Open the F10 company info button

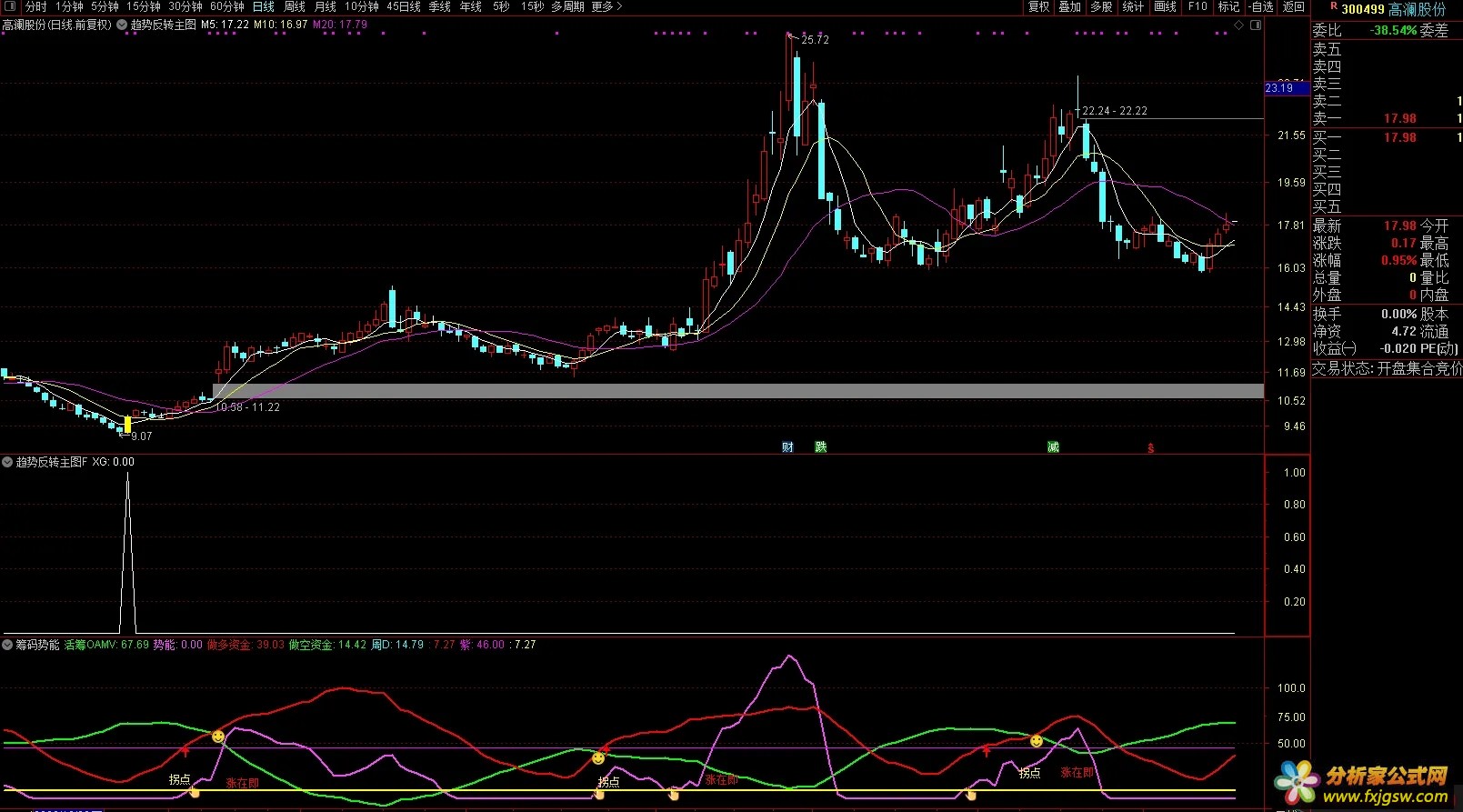coord(1197,6)
